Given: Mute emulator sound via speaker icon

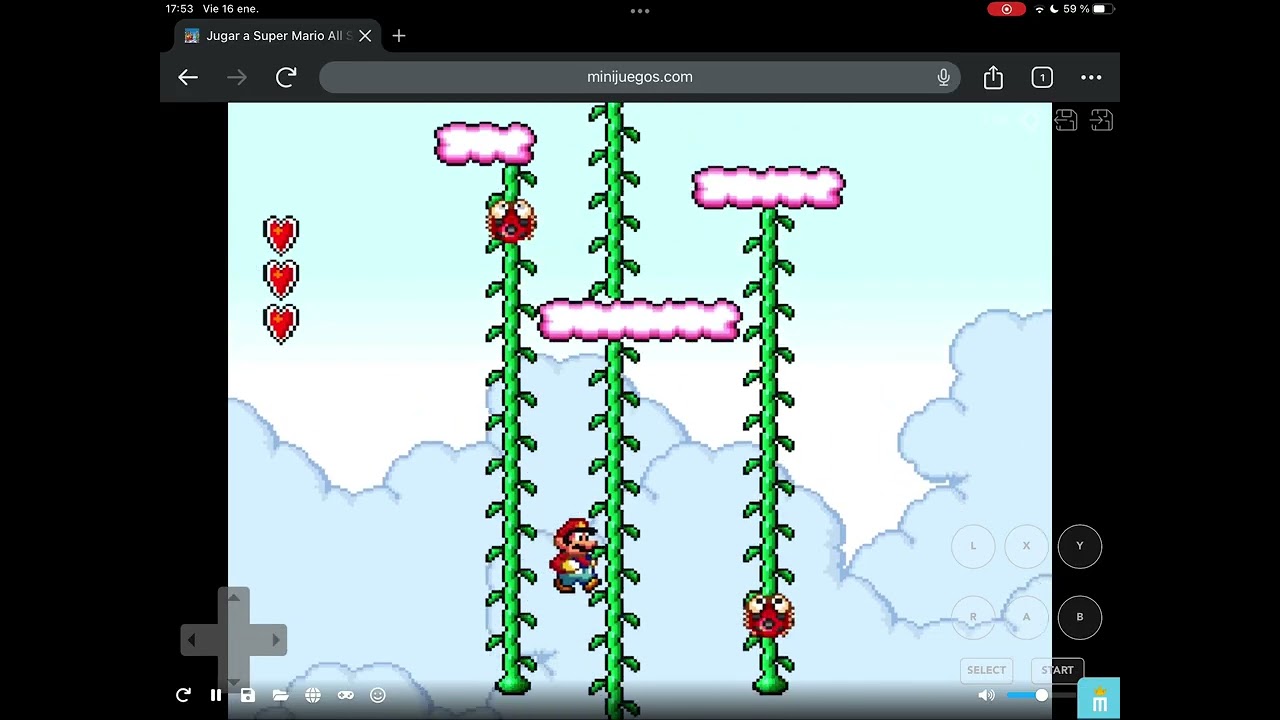Looking at the screenshot, I should pyautogui.click(x=986, y=695).
